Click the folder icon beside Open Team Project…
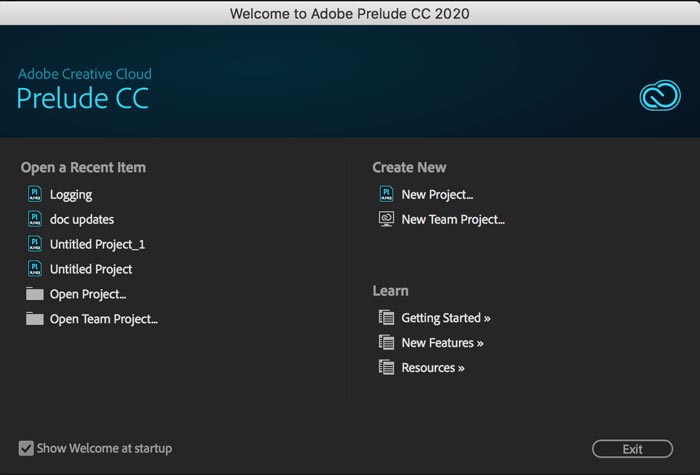Screen dimensions: 700x475 pos(35,319)
